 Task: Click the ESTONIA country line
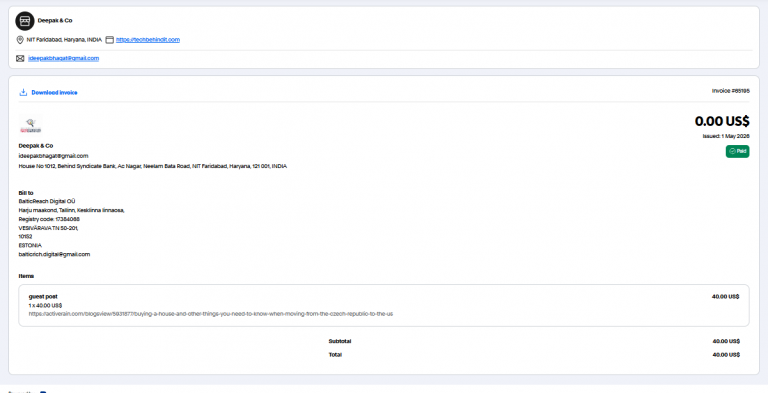point(30,245)
